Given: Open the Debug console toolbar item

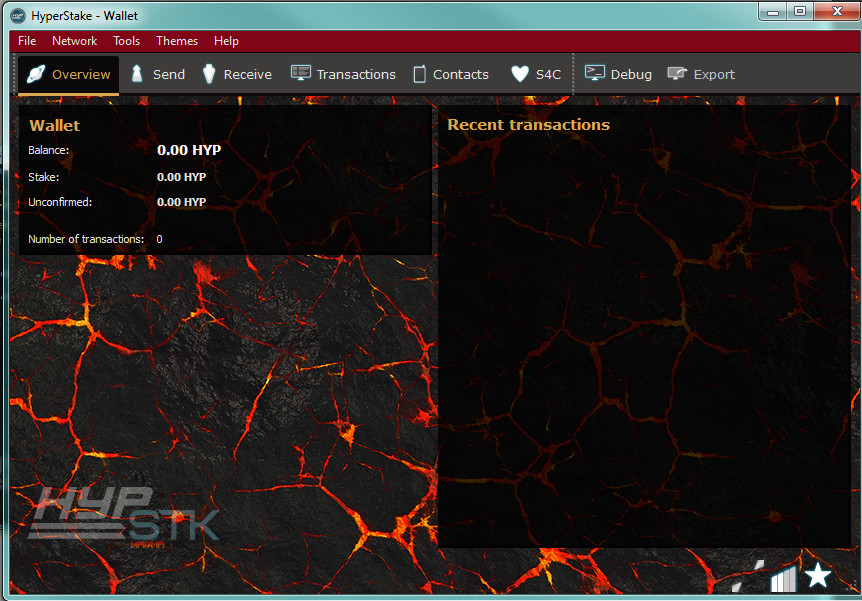Looking at the screenshot, I should tap(618, 75).
